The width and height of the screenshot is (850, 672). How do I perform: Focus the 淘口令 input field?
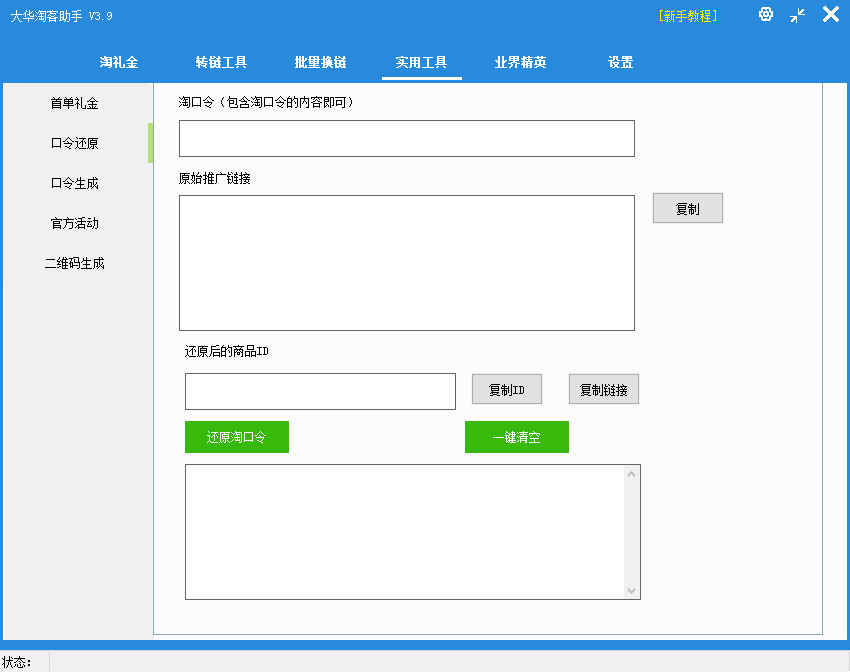tap(407, 139)
